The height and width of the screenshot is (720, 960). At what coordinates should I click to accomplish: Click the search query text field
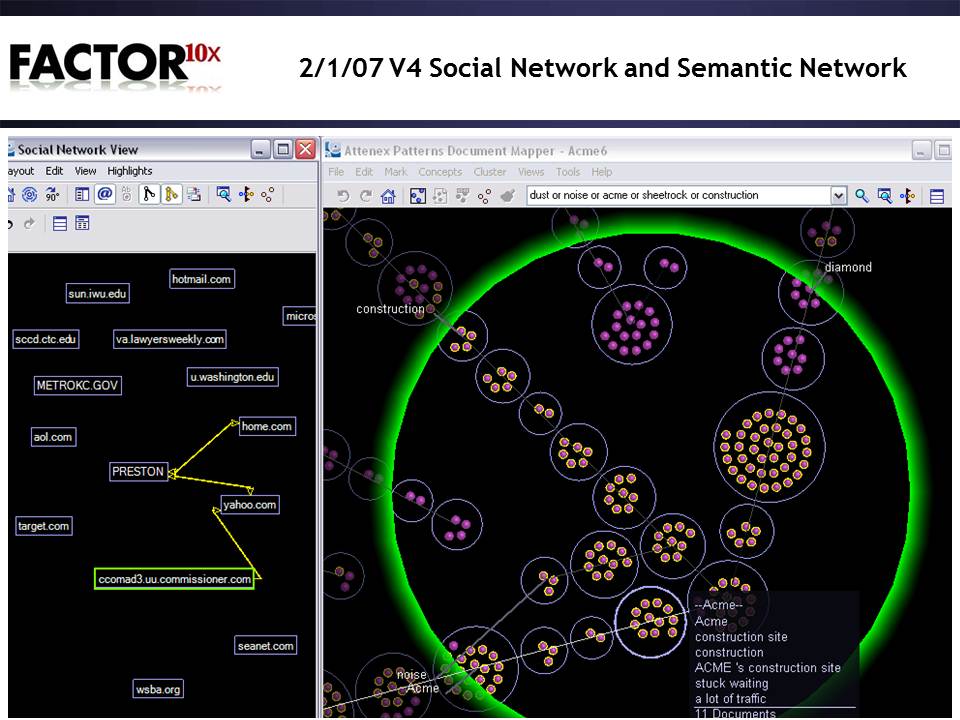tap(678, 196)
